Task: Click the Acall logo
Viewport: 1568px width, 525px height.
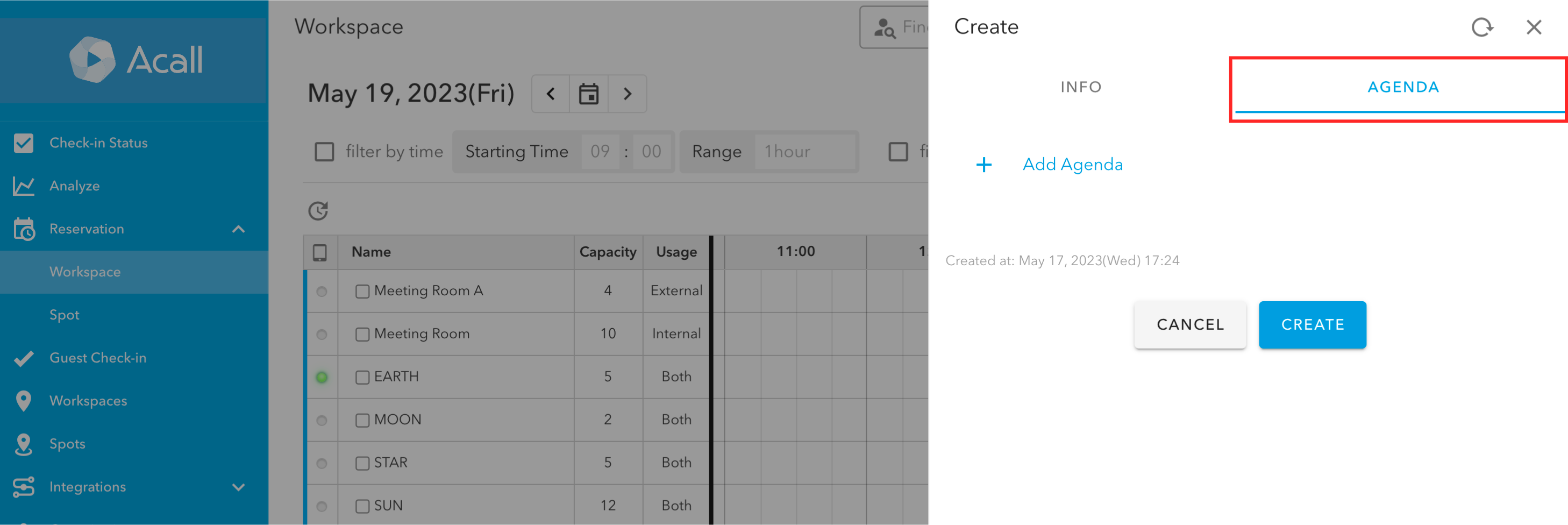Action: pyautogui.click(x=135, y=60)
